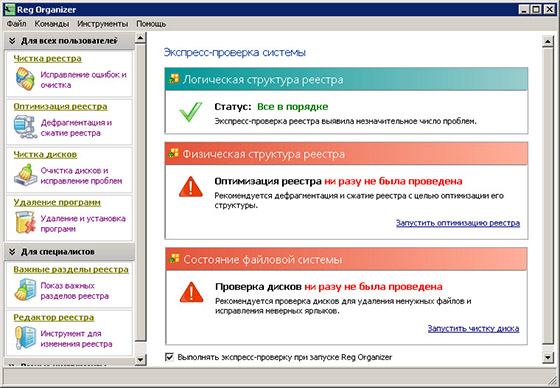Click Все в порядке status text
Image resolution: width=560 pixels, height=388 pixels.
pyautogui.click(x=292, y=106)
